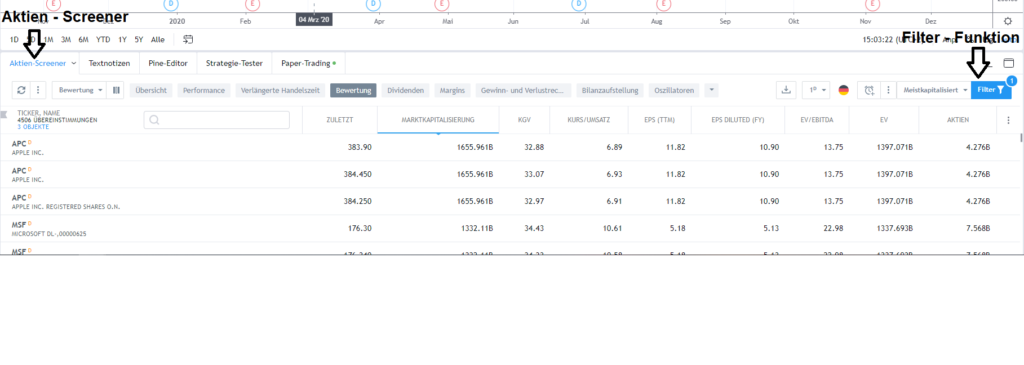Screen dimensions: 1024x365
Task: Open the blue Filter button
Action: coord(991,90)
